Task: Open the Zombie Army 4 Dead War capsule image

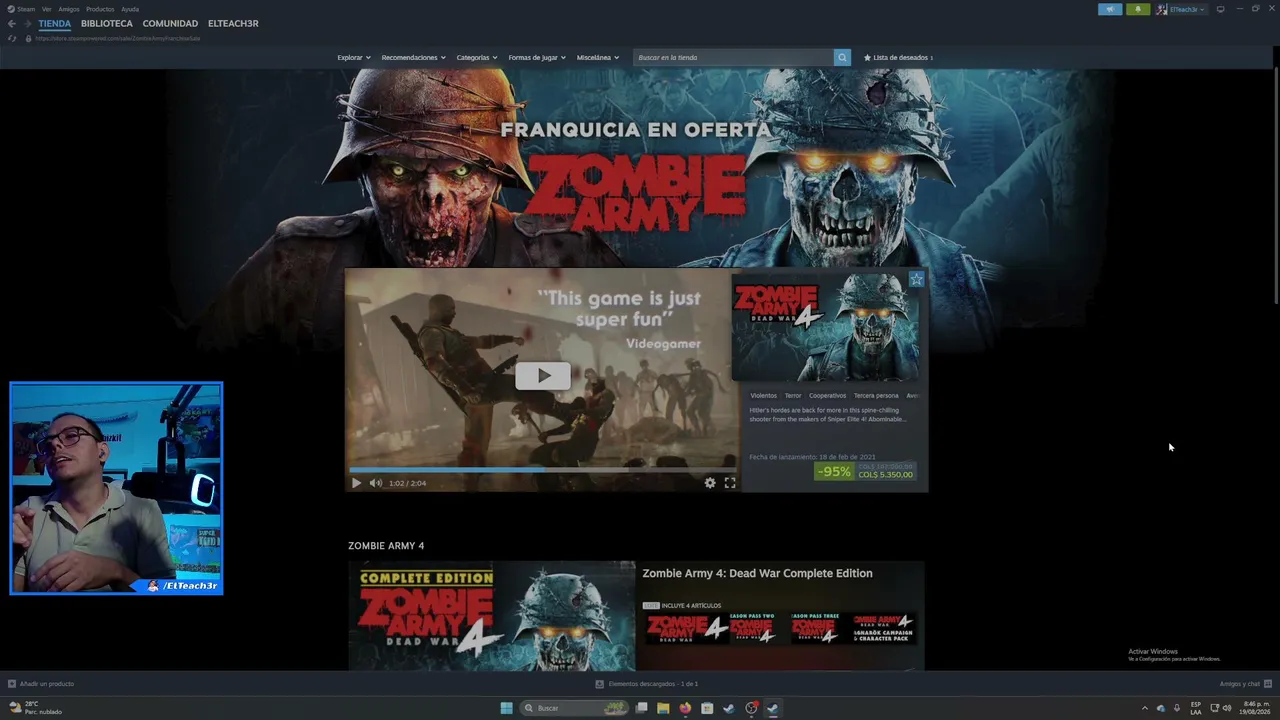Action: click(826, 327)
